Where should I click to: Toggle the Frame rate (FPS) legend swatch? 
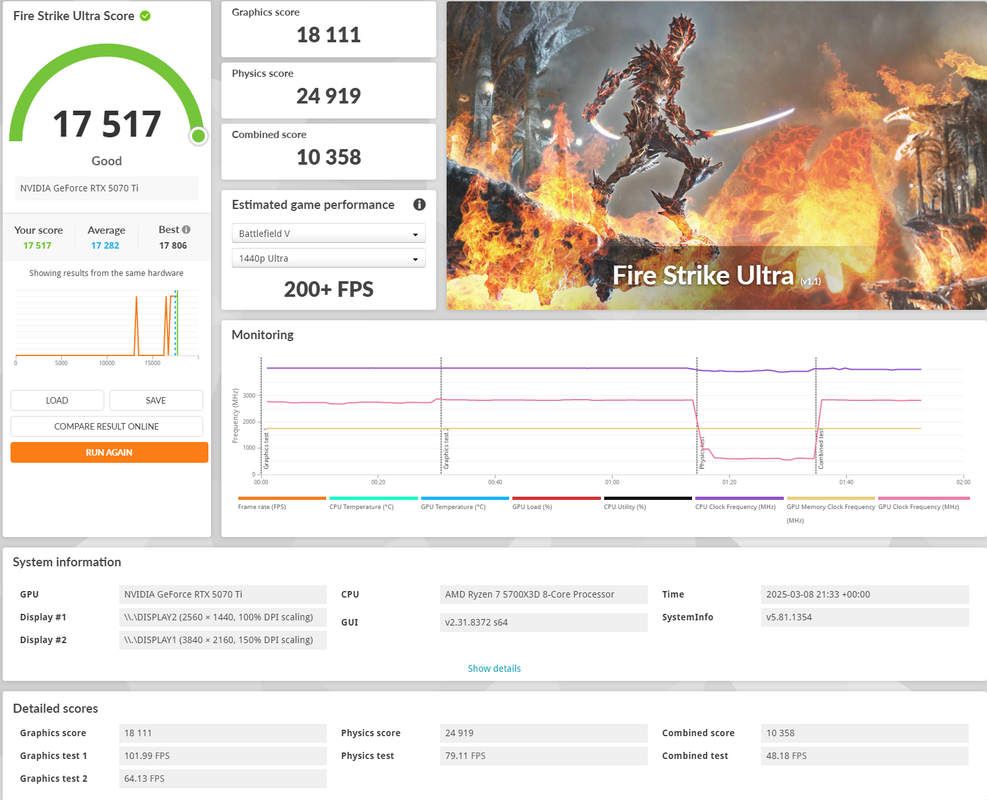click(282, 499)
